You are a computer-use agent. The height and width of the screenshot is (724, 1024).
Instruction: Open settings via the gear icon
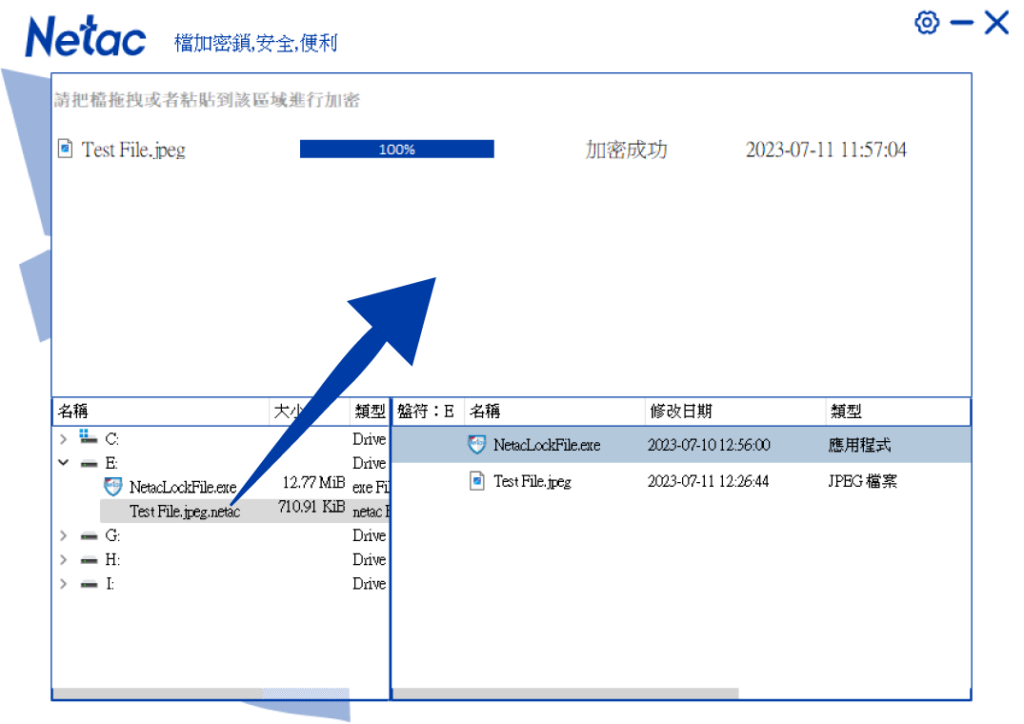click(x=927, y=23)
